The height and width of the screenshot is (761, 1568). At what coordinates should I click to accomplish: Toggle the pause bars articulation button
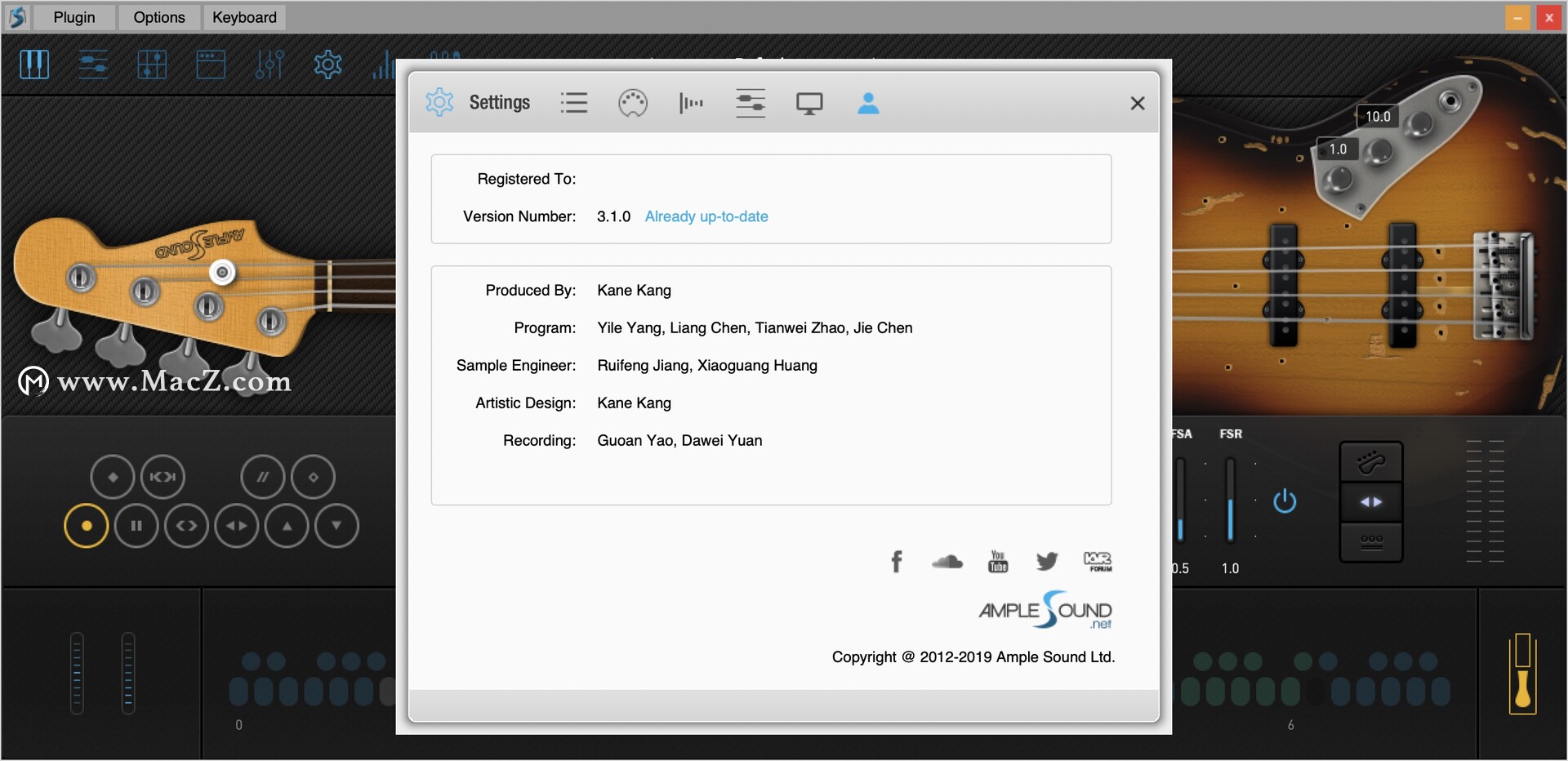click(x=136, y=526)
